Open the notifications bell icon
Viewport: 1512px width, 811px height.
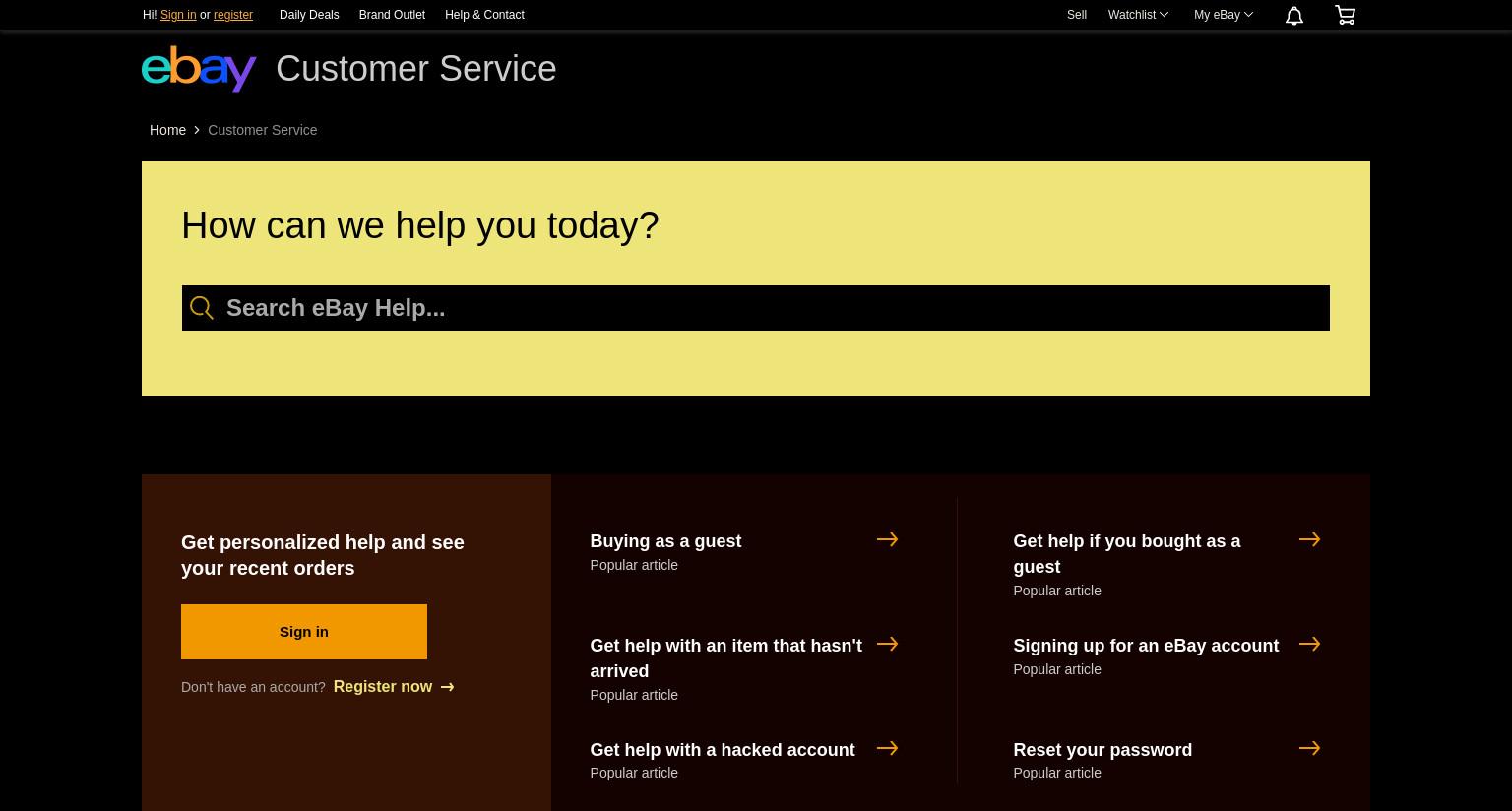tap(1294, 15)
